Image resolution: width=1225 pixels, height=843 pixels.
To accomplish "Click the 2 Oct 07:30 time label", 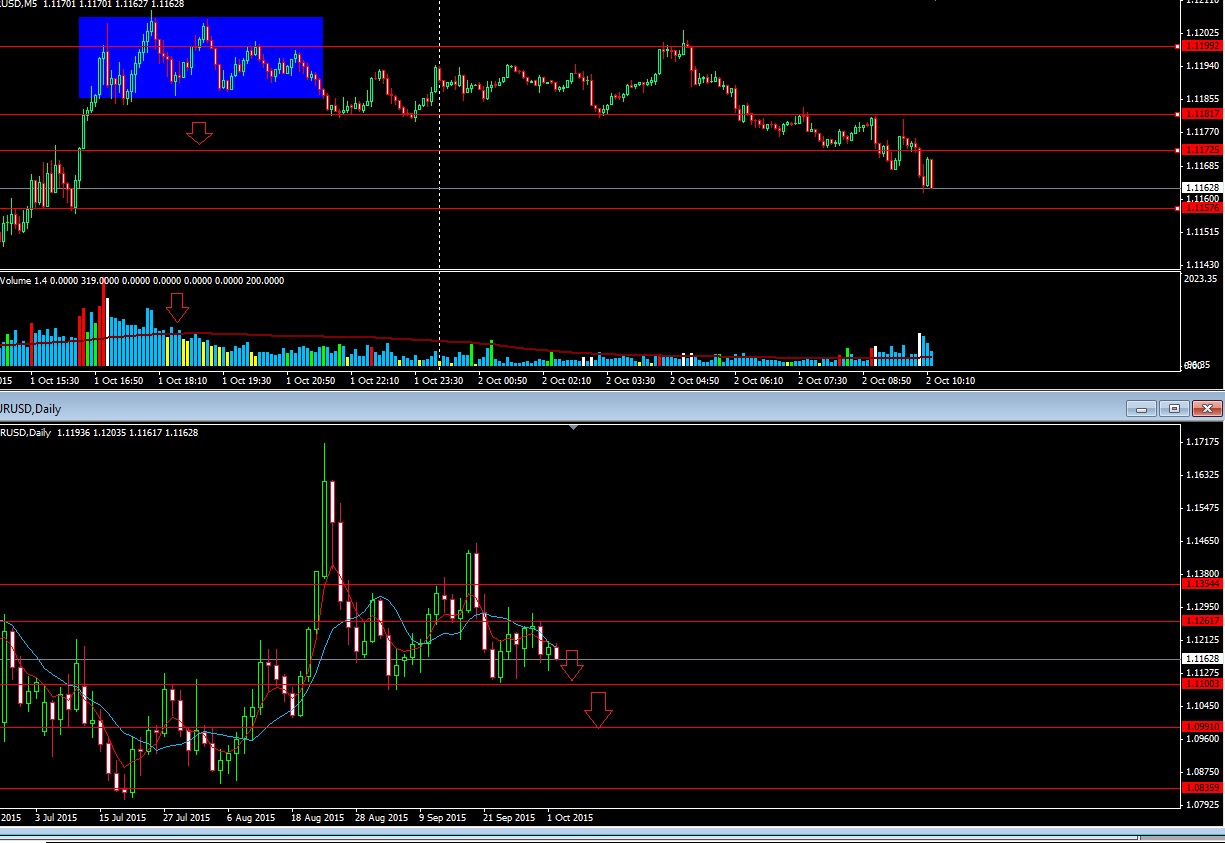I will pos(823,381).
